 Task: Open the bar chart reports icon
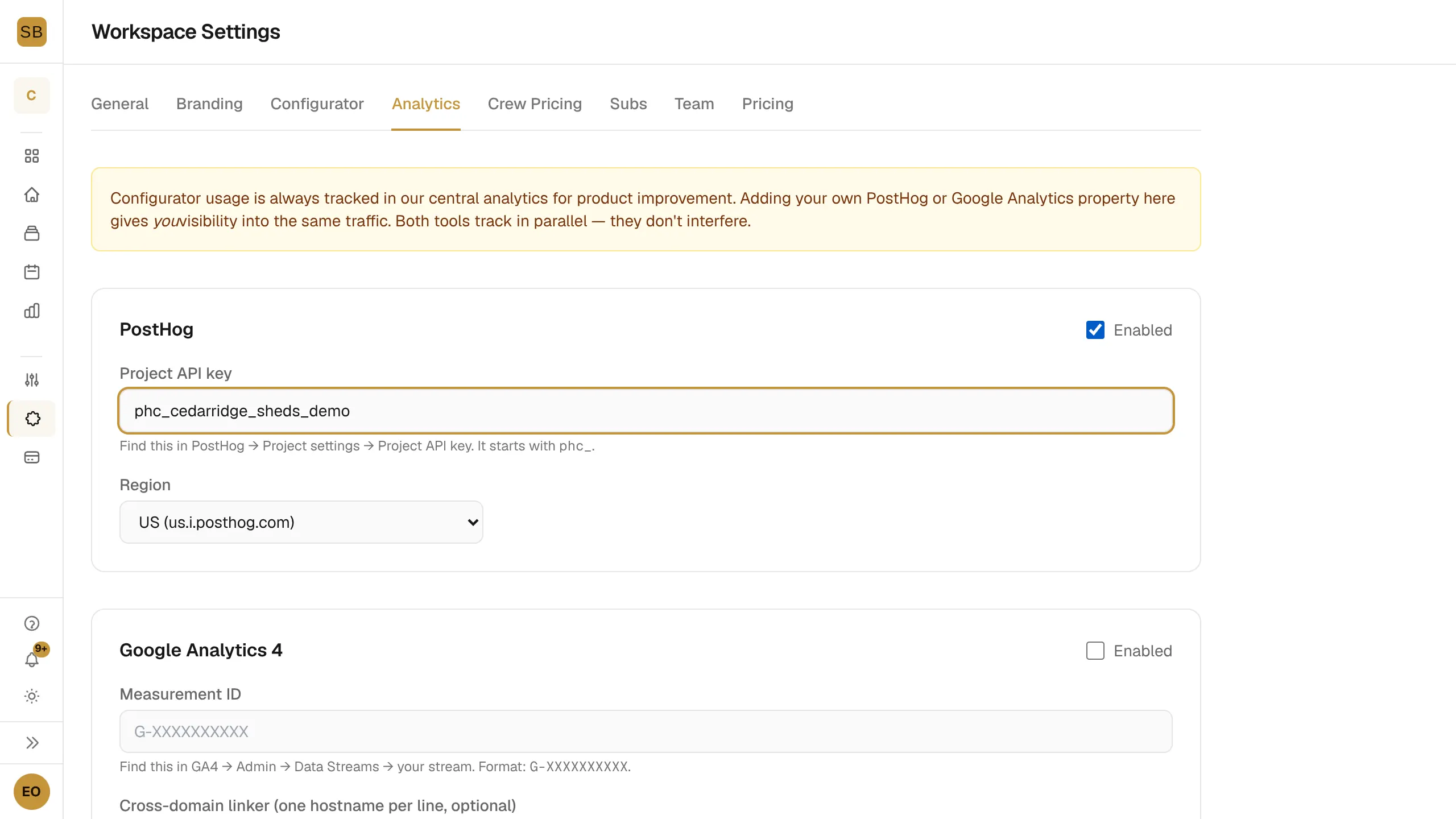click(31, 311)
